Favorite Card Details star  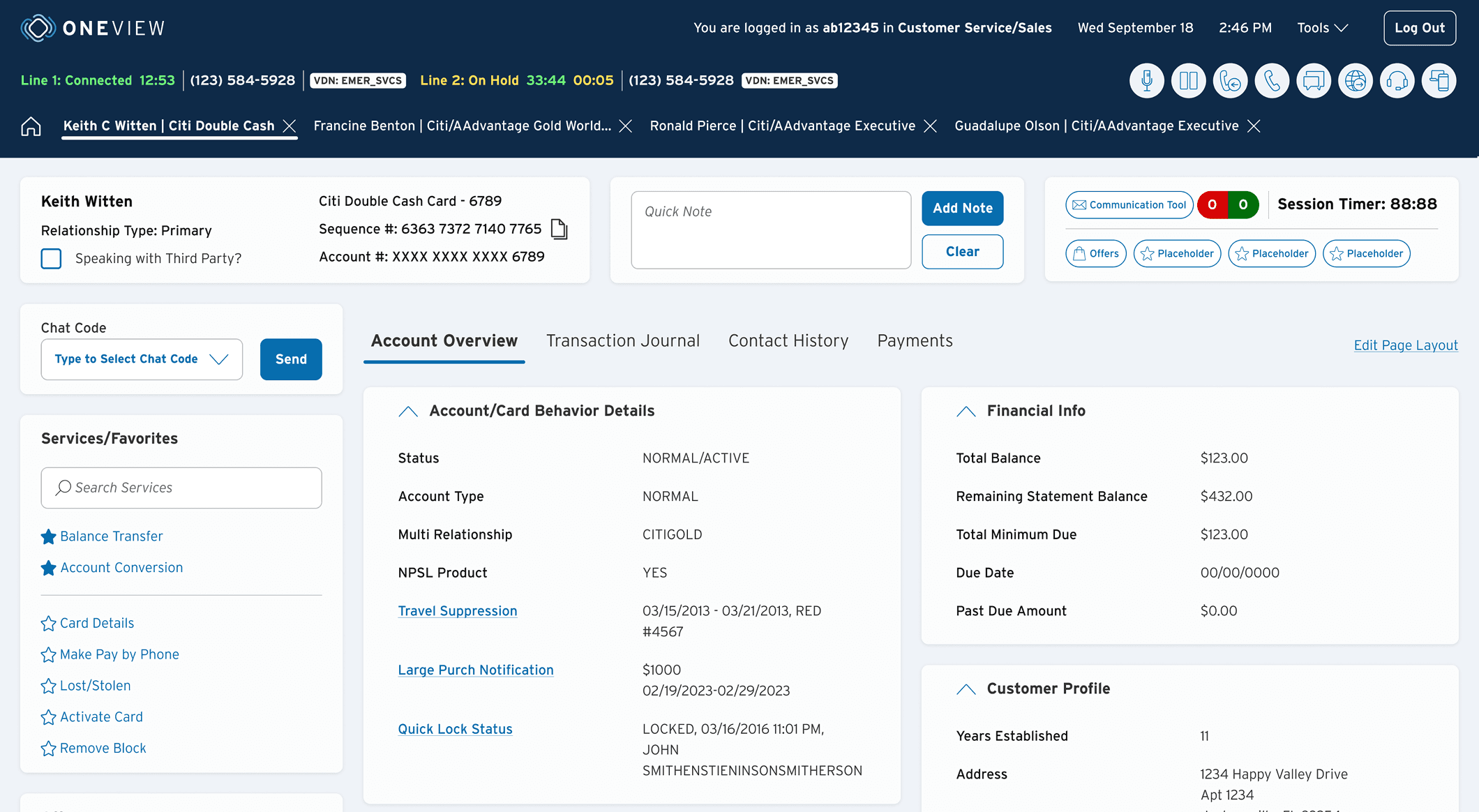point(48,624)
